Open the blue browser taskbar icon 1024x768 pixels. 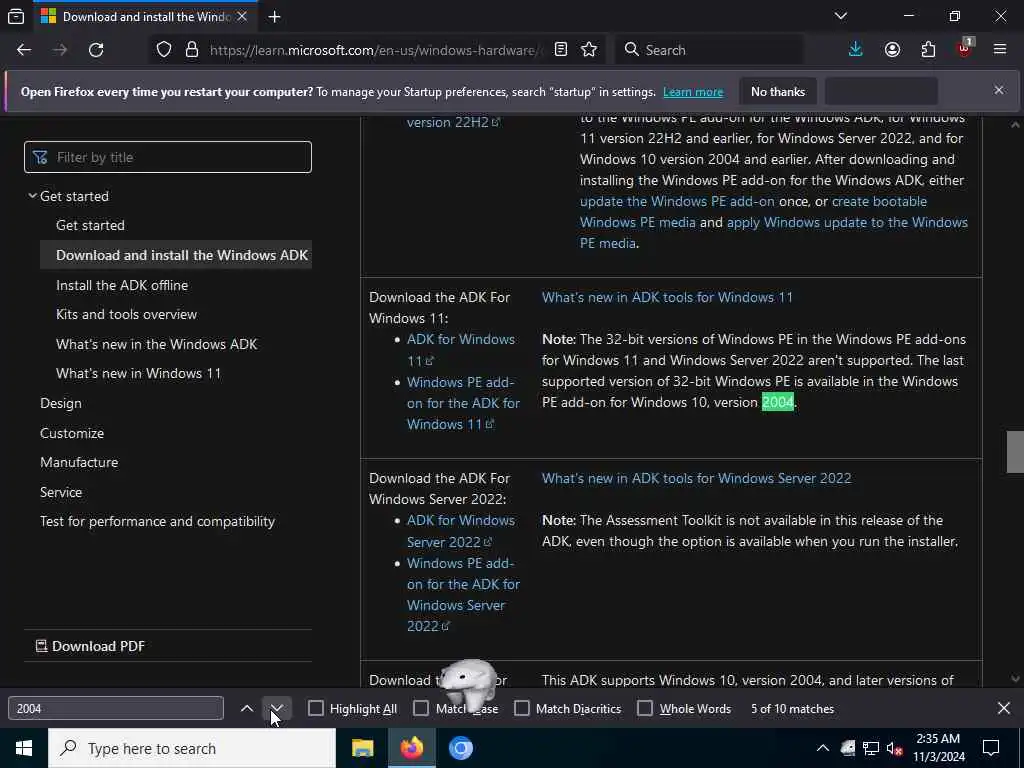(x=460, y=748)
